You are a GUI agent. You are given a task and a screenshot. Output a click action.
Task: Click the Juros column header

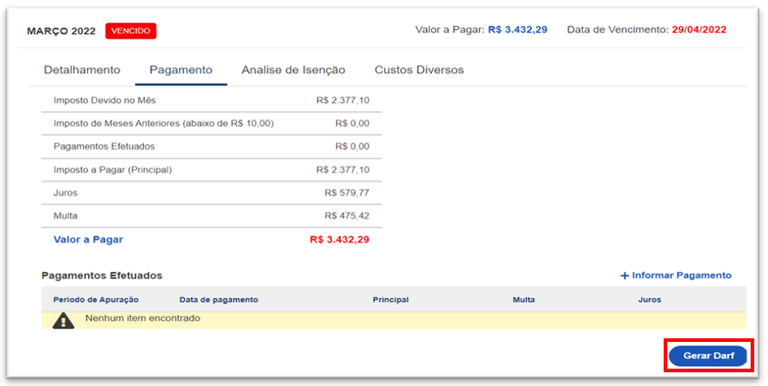(649, 300)
